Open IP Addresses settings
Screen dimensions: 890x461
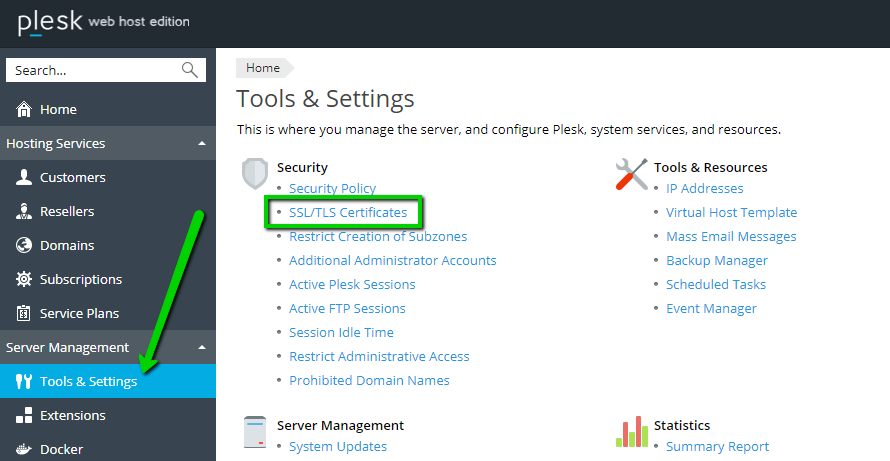(704, 189)
